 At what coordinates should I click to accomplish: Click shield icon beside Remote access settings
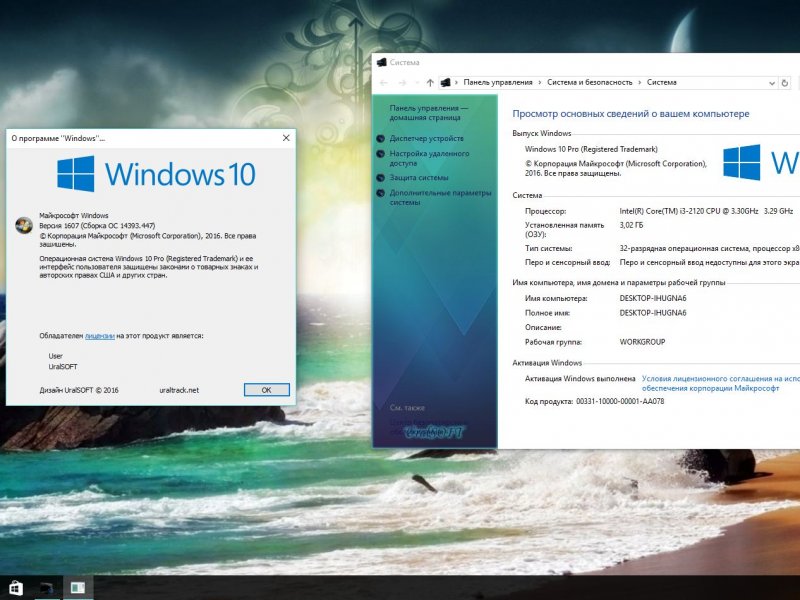coord(380,154)
